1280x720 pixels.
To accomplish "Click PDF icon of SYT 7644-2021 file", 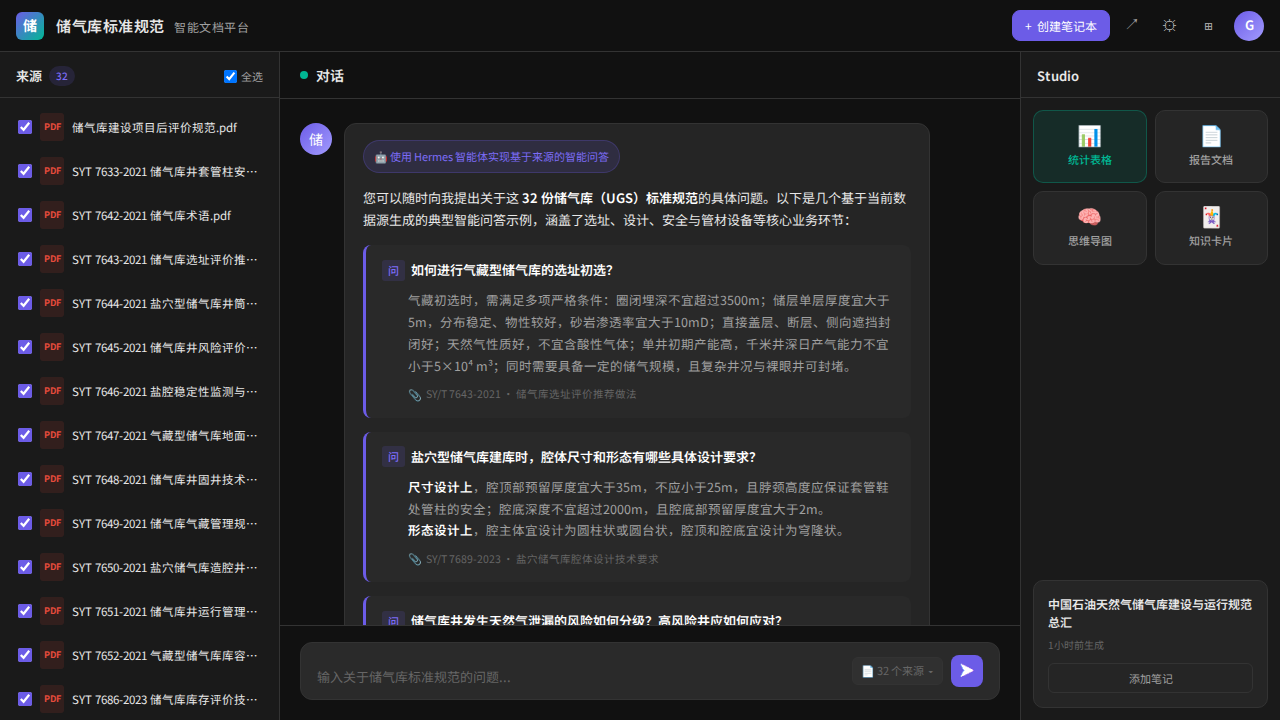I will point(52,303).
